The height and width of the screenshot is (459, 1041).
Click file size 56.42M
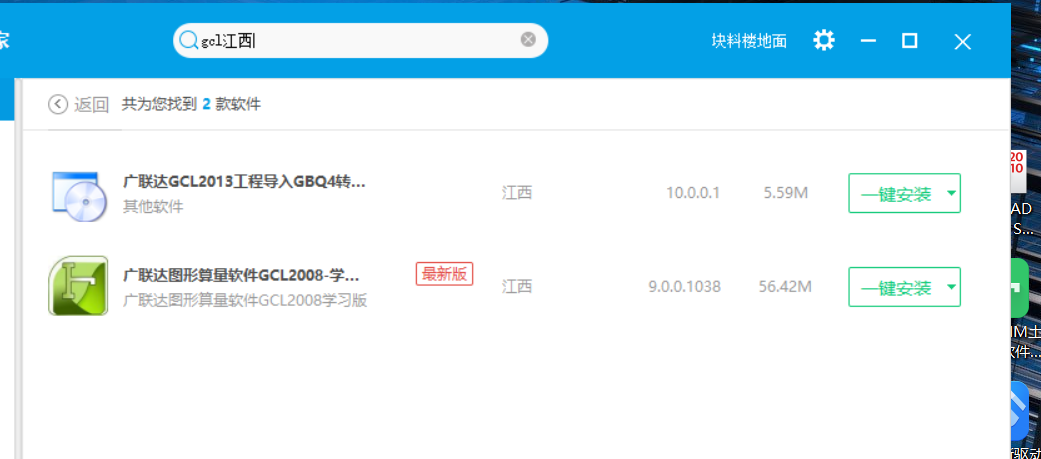tap(785, 287)
